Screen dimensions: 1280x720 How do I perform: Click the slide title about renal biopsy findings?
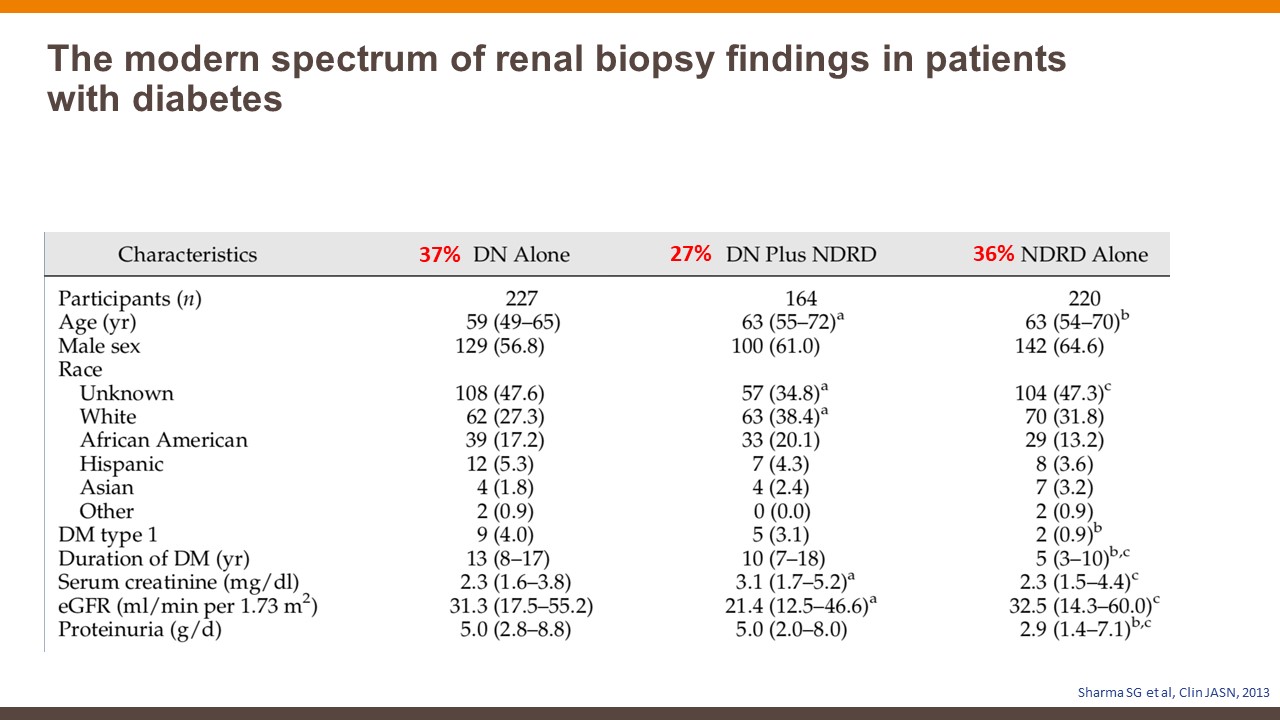click(x=556, y=80)
